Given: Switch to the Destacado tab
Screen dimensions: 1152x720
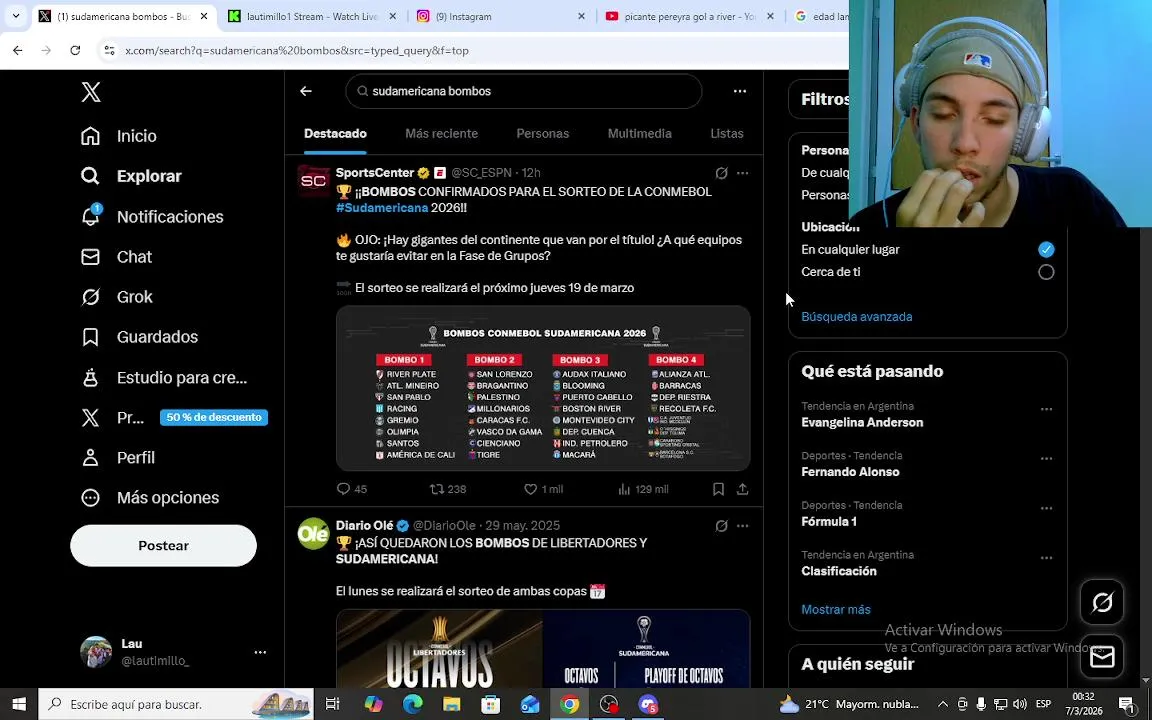Looking at the screenshot, I should pyautogui.click(x=335, y=134).
